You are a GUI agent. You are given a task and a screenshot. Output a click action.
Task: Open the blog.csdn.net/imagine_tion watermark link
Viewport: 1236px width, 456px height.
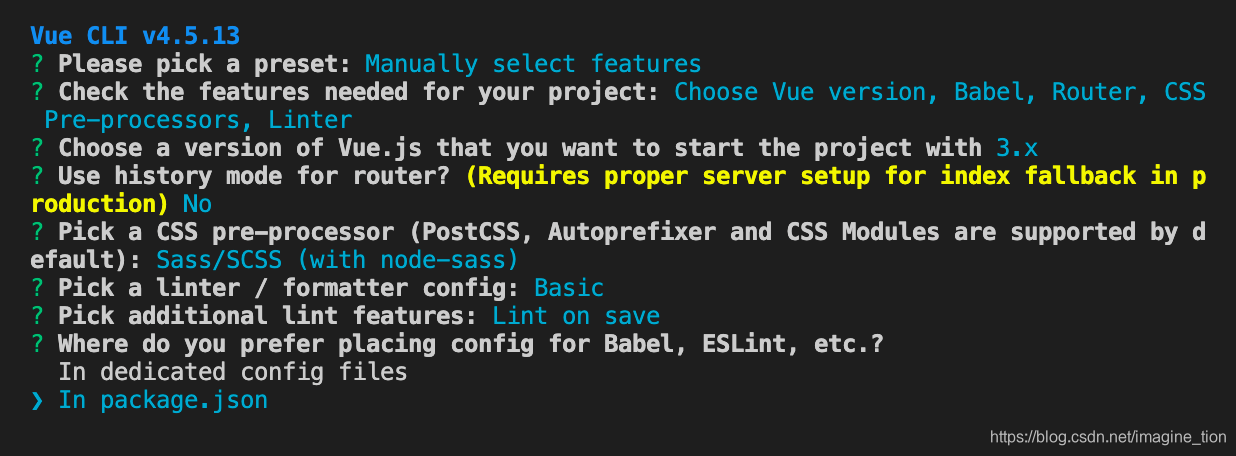tap(1107, 437)
